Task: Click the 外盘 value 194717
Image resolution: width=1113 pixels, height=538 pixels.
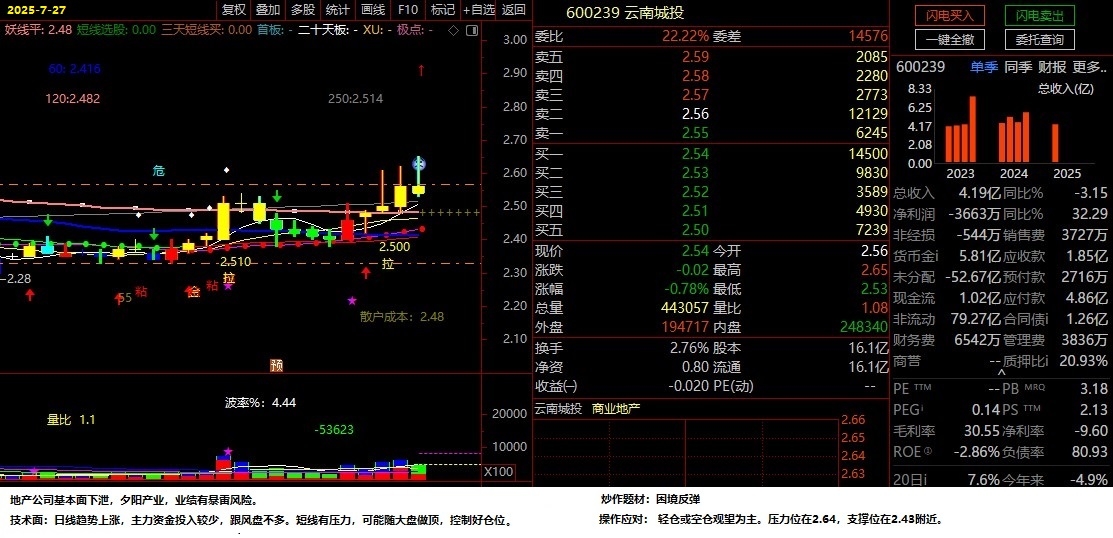Action: click(684, 327)
